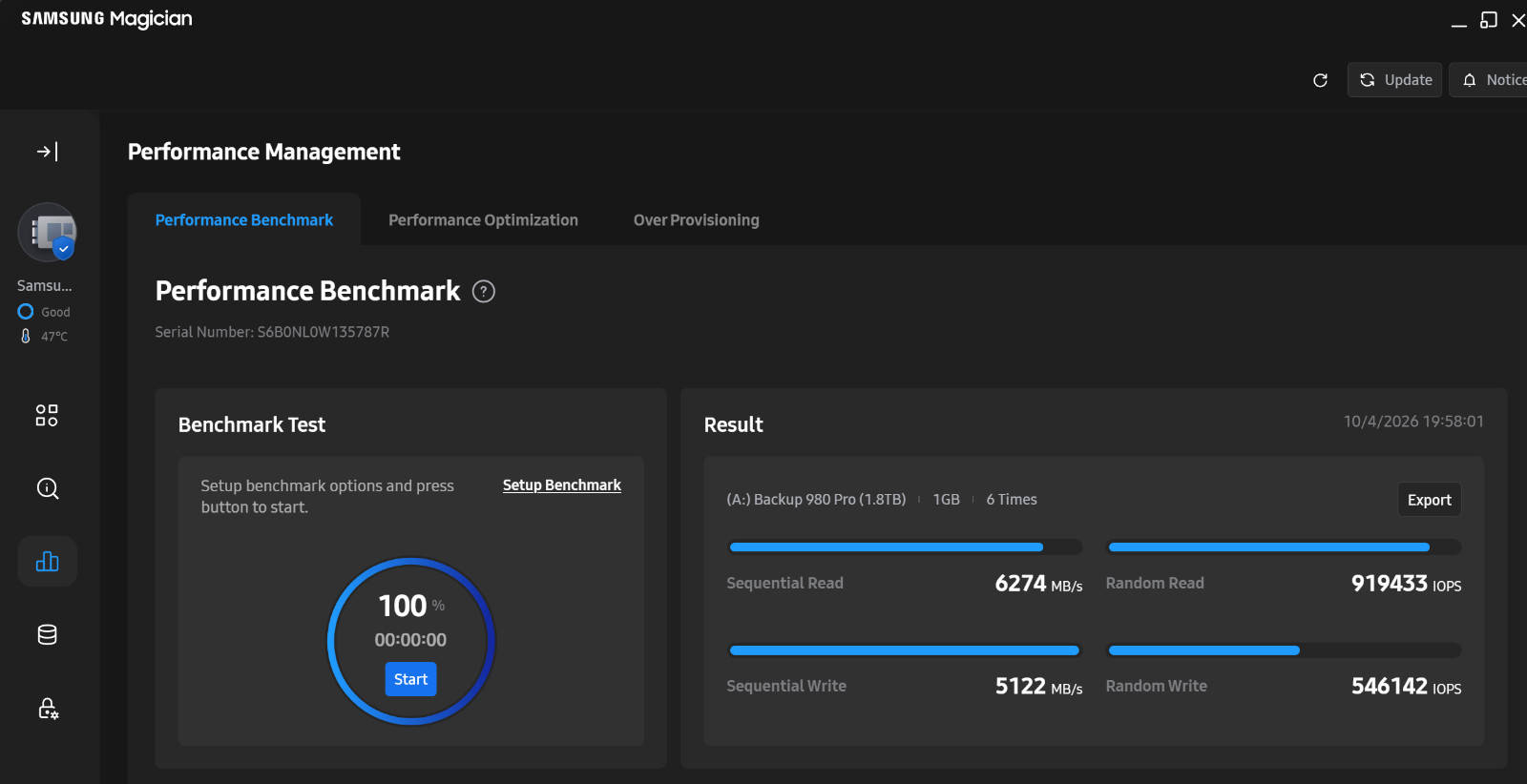Click the Update button

pos(1394,80)
